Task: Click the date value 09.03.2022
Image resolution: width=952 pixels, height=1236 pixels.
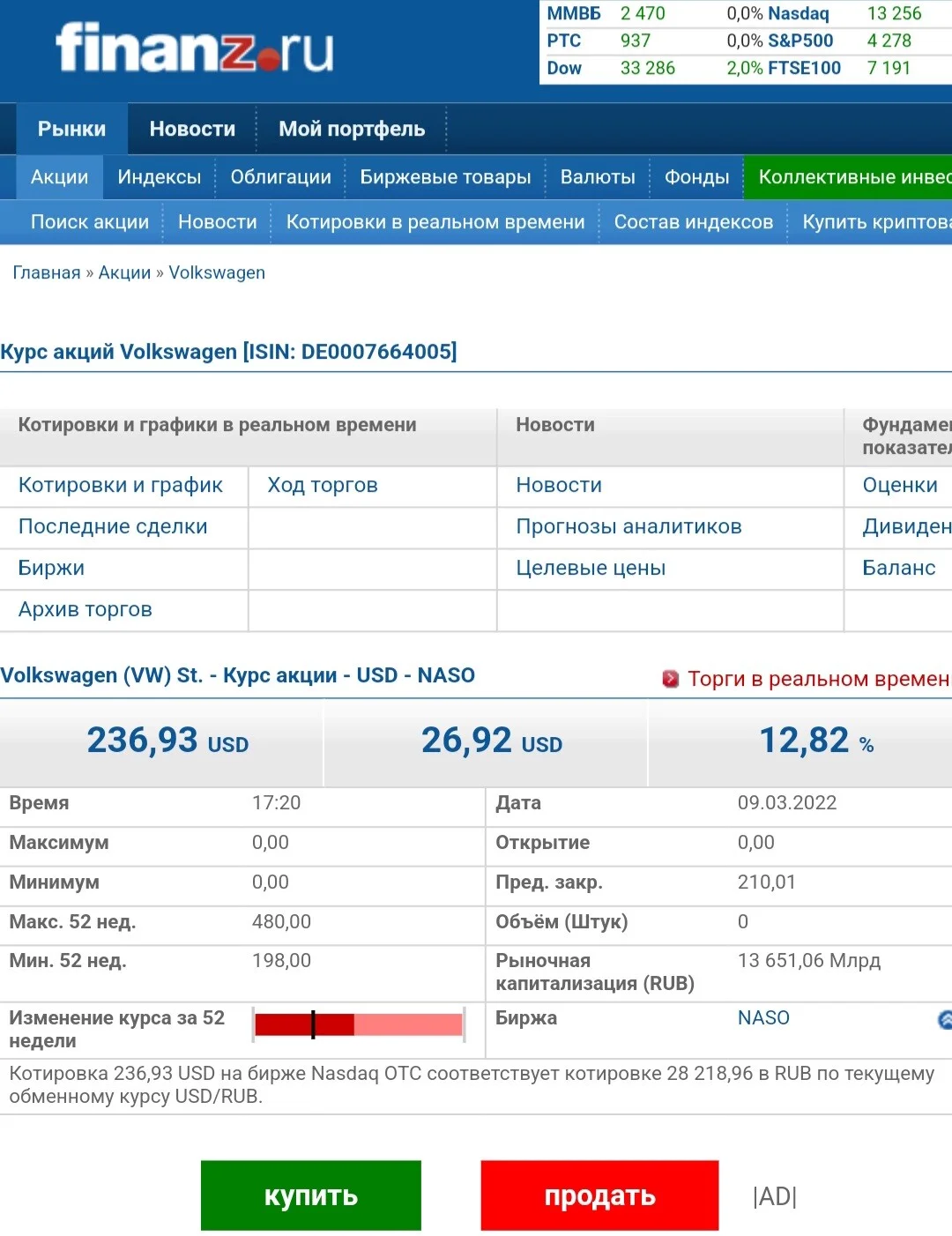Action: click(787, 802)
